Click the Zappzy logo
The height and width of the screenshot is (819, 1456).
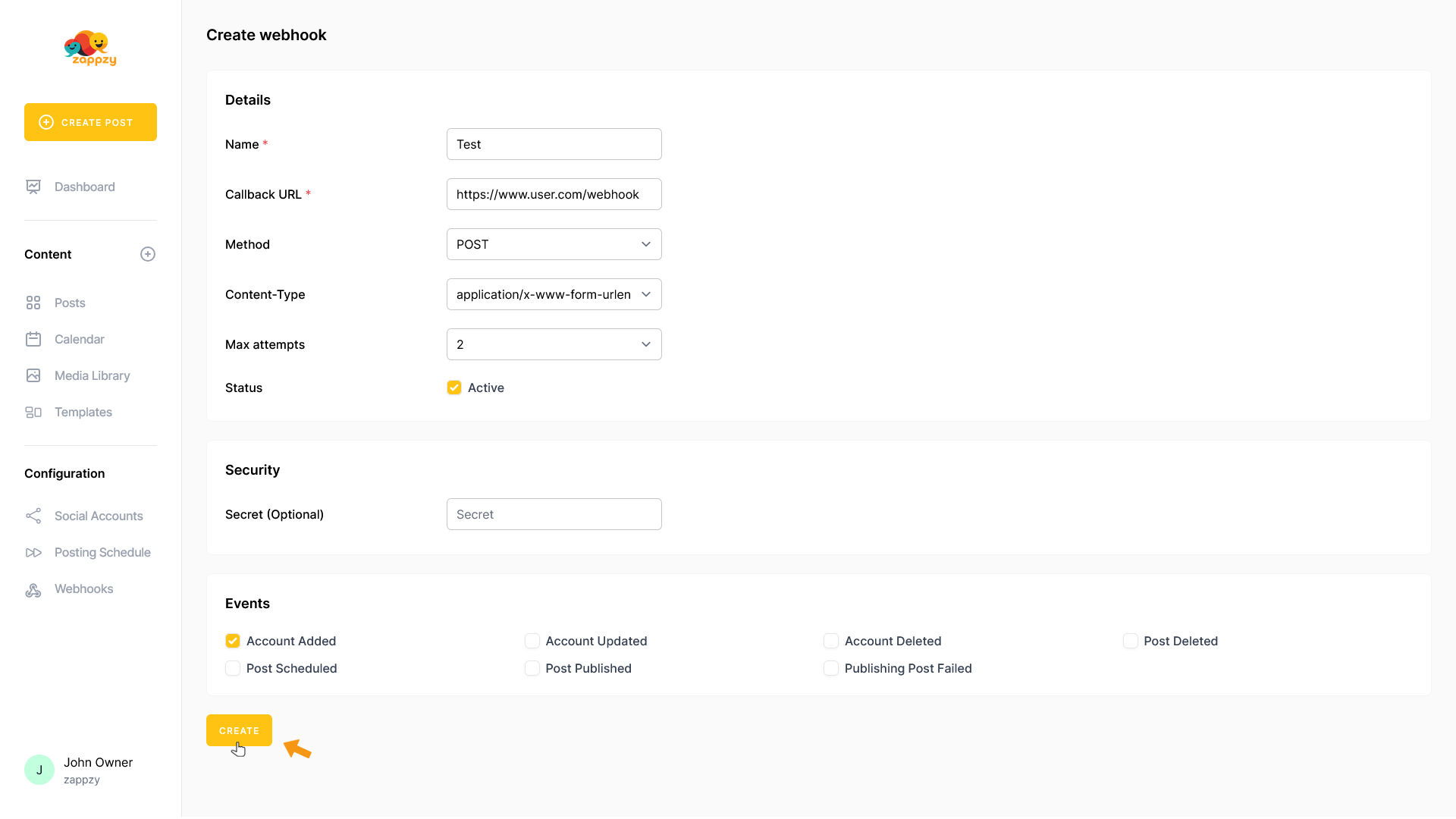point(90,49)
